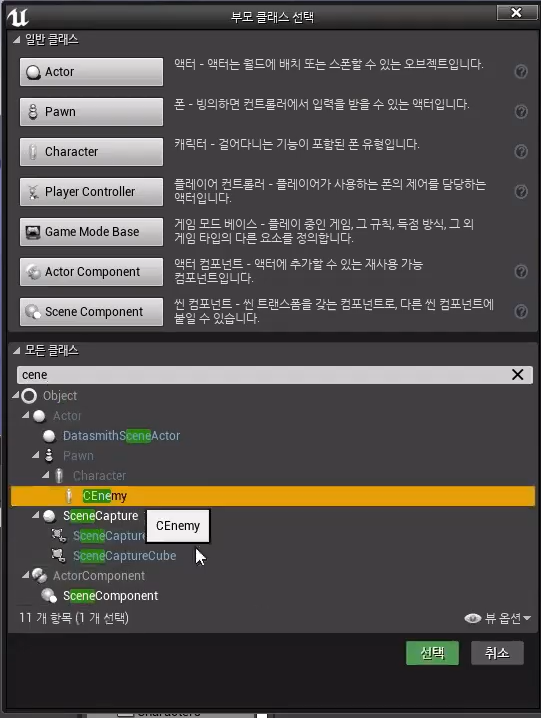The image size is (541, 718).
Task: Click the 취소 cancel button
Action: point(497,653)
